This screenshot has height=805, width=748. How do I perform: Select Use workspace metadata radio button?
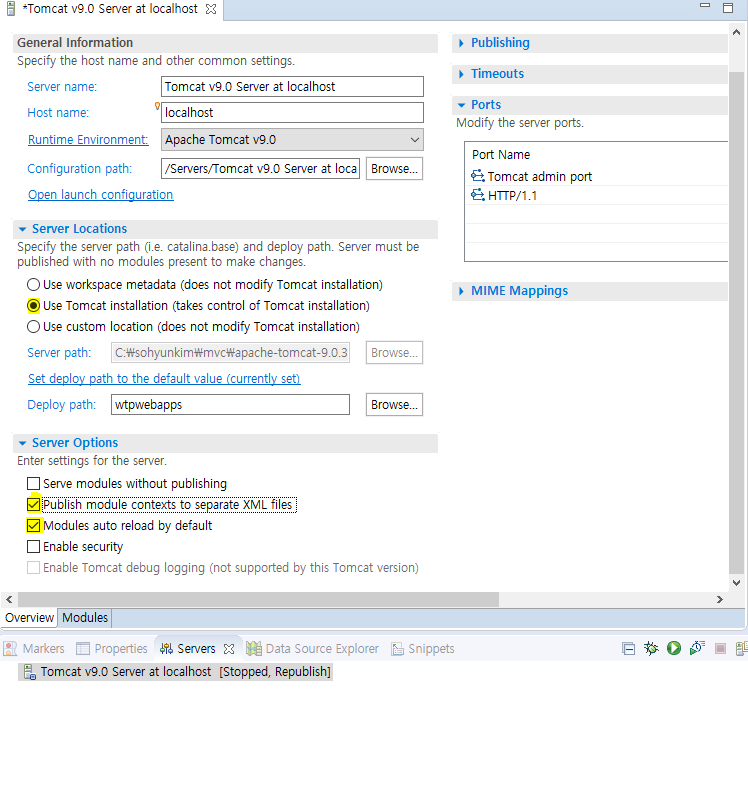pyautogui.click(x=33, y=284)
